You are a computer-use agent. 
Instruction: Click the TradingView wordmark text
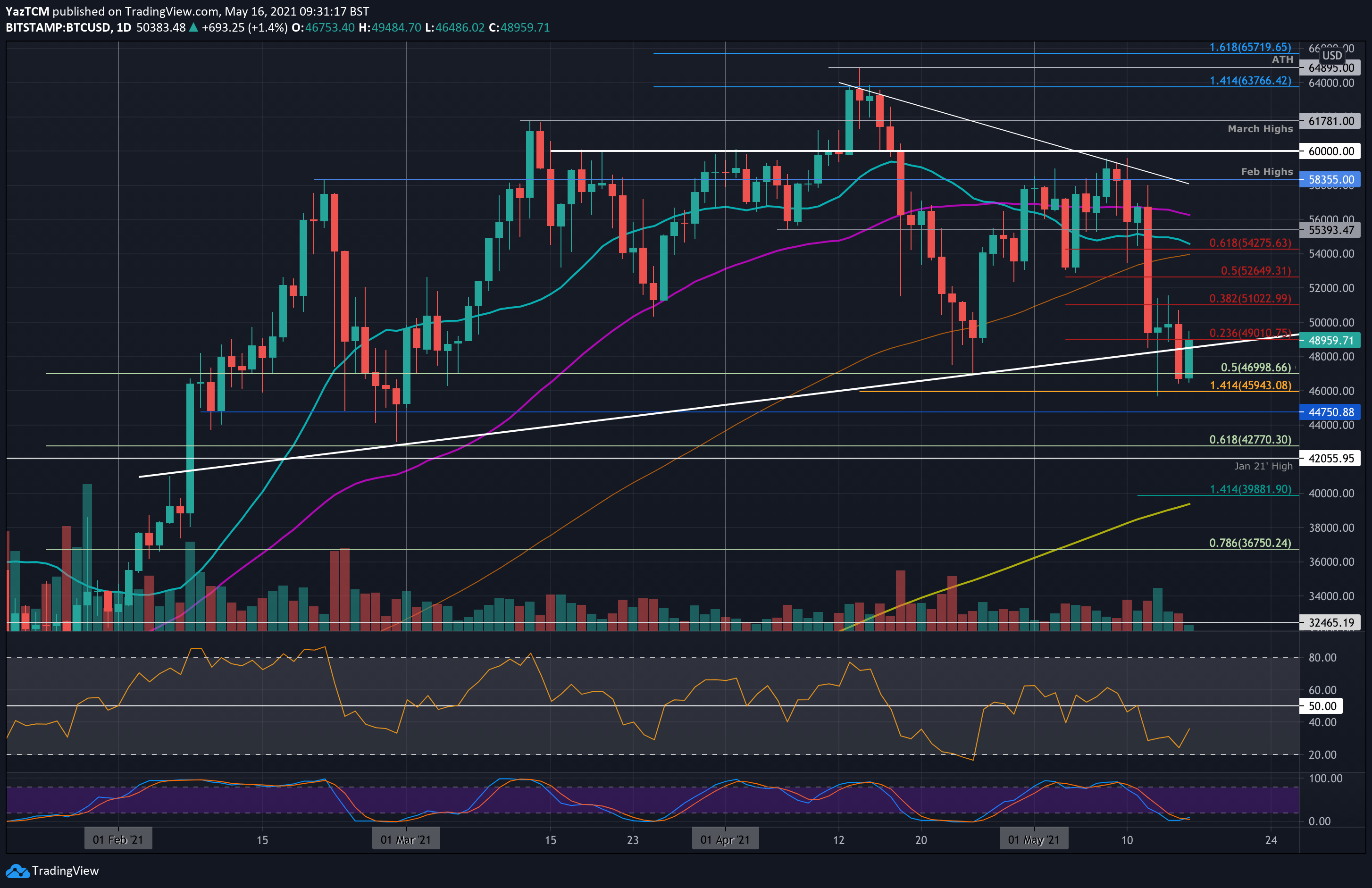pos(65,871)
